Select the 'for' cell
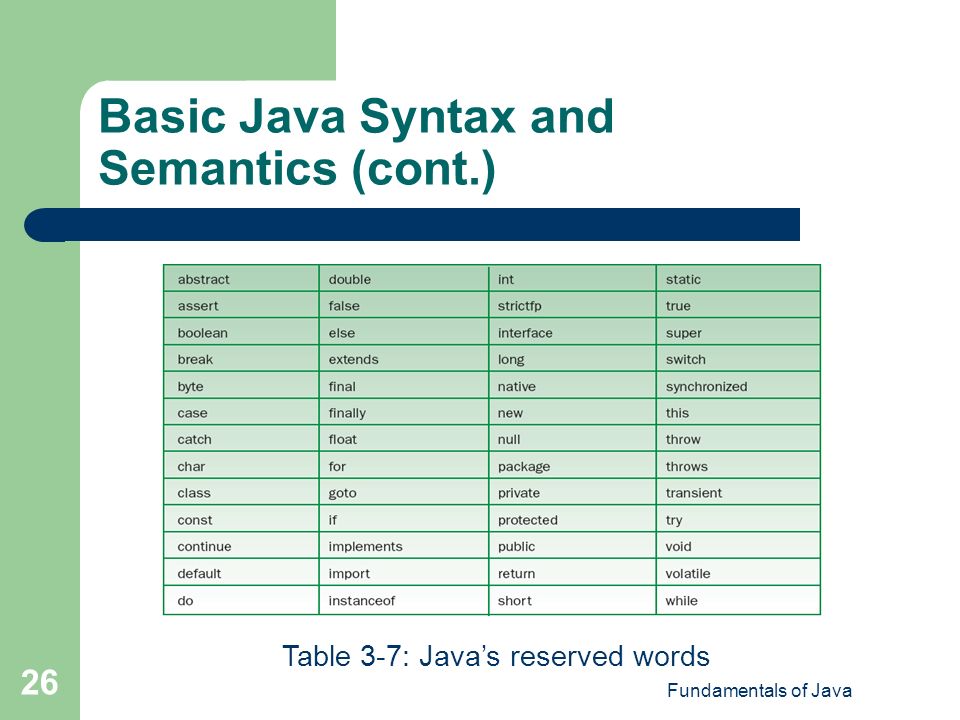 404,466
